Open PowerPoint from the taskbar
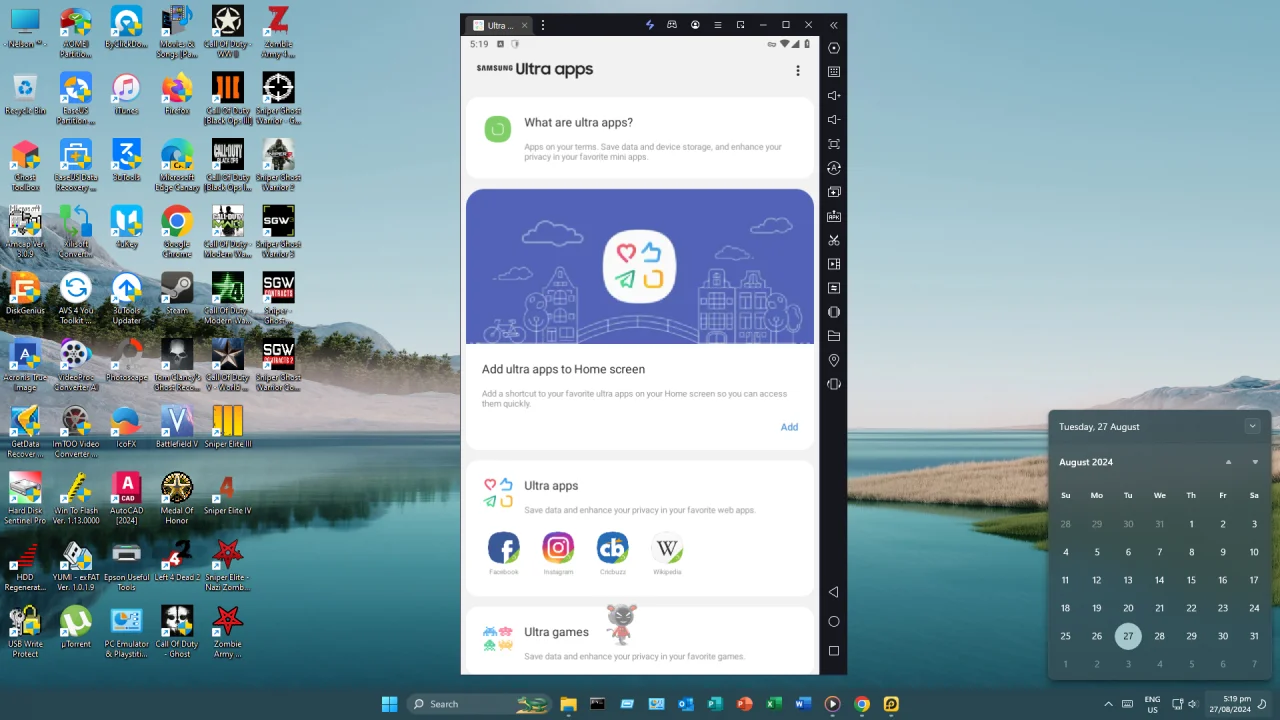The width and height of the screenshot is (1280, 720). click(x=744, y=704)
